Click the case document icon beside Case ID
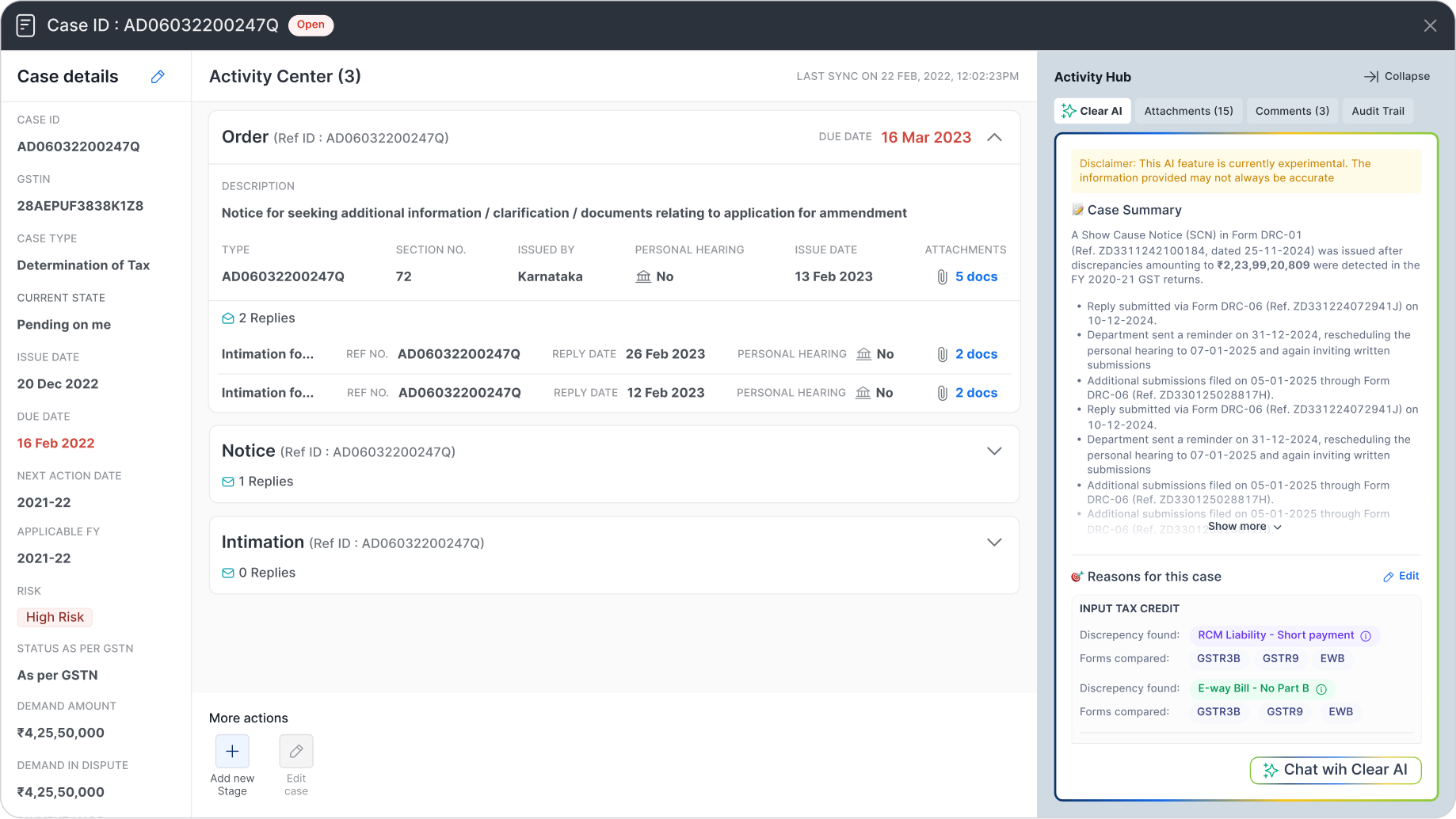This screenshot has height=819, width=1456. (25, 25)
